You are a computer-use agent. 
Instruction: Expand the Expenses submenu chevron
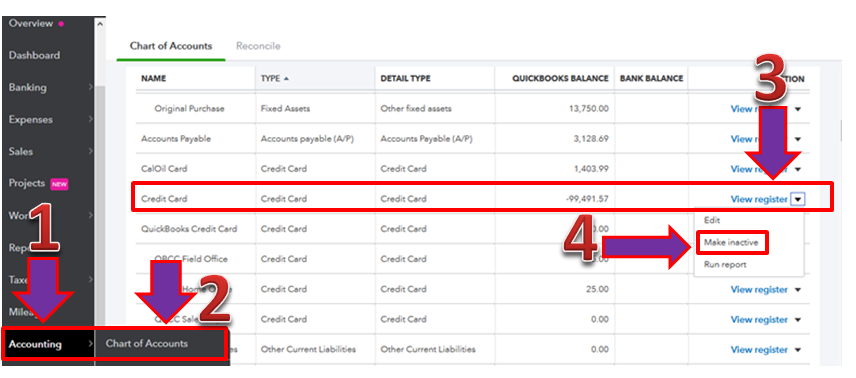(x=91, y=120)
